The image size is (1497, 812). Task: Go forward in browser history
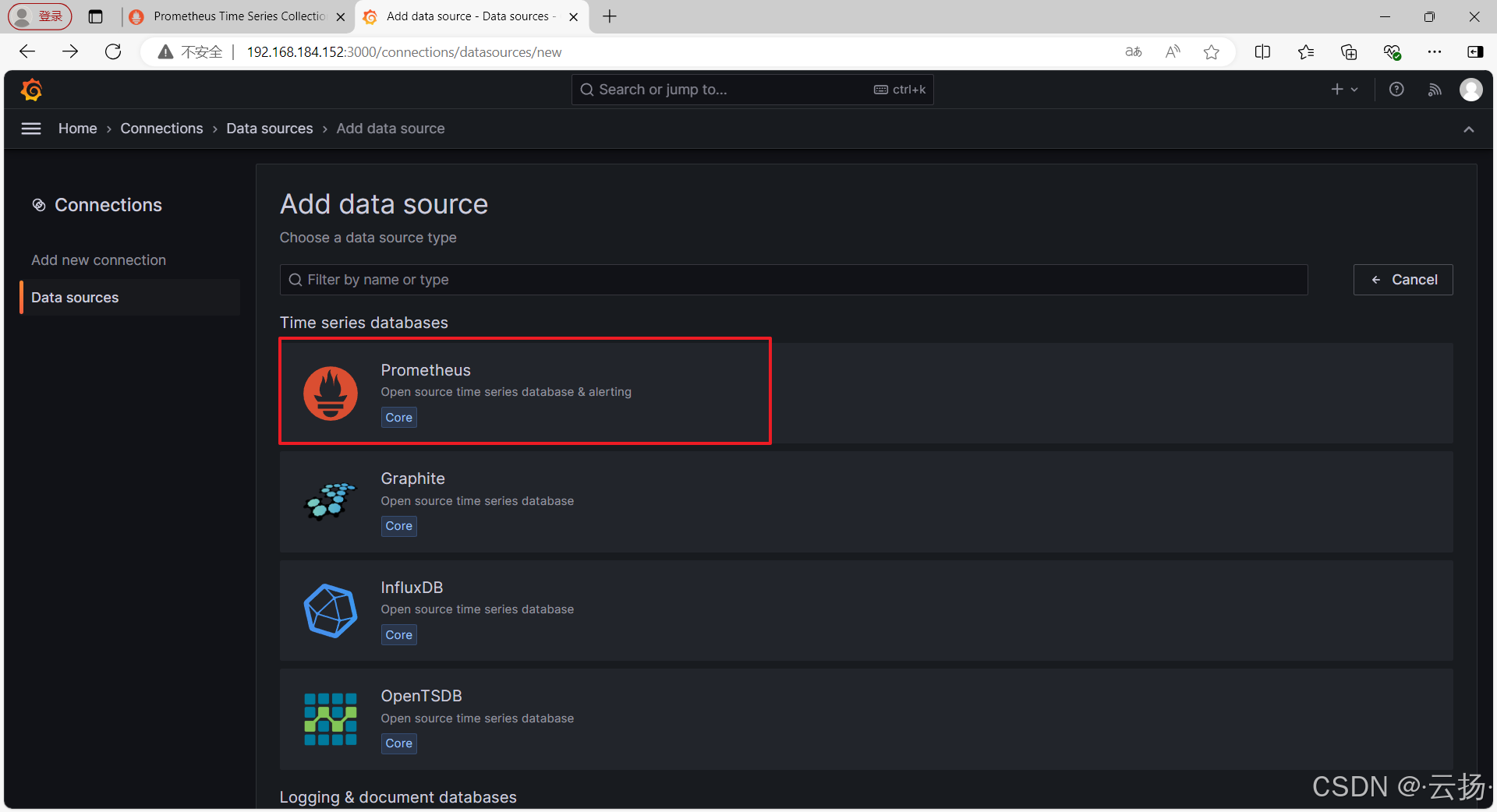(x=70, y=52)
